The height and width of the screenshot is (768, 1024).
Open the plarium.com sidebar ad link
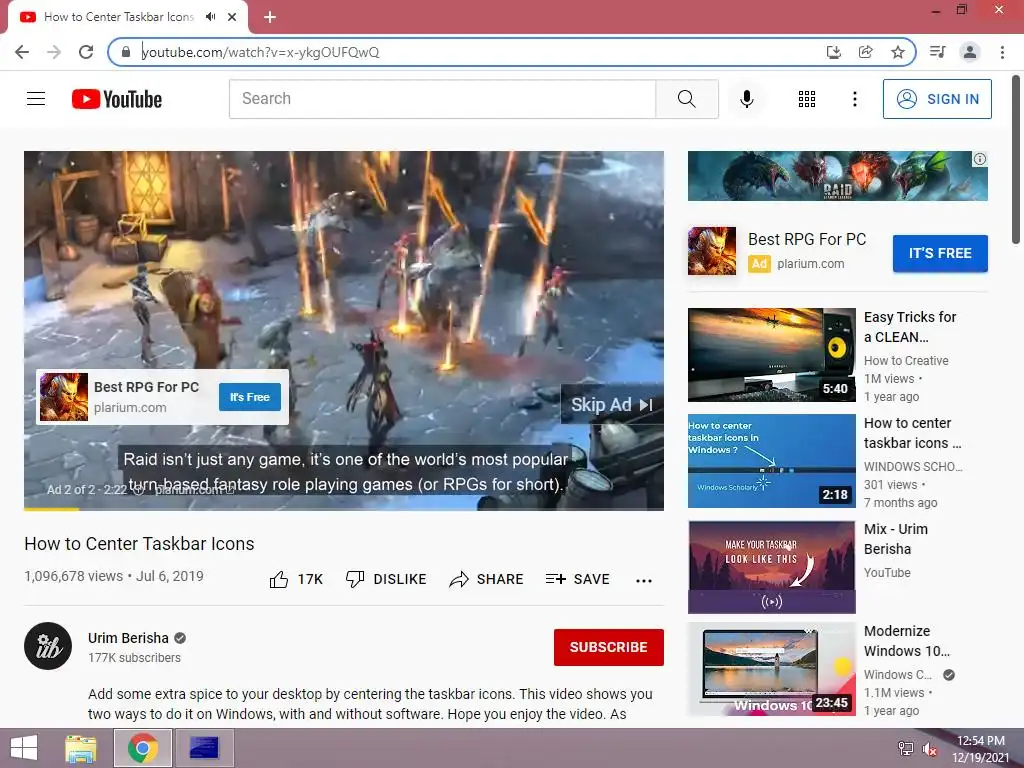tap(810, 264)
